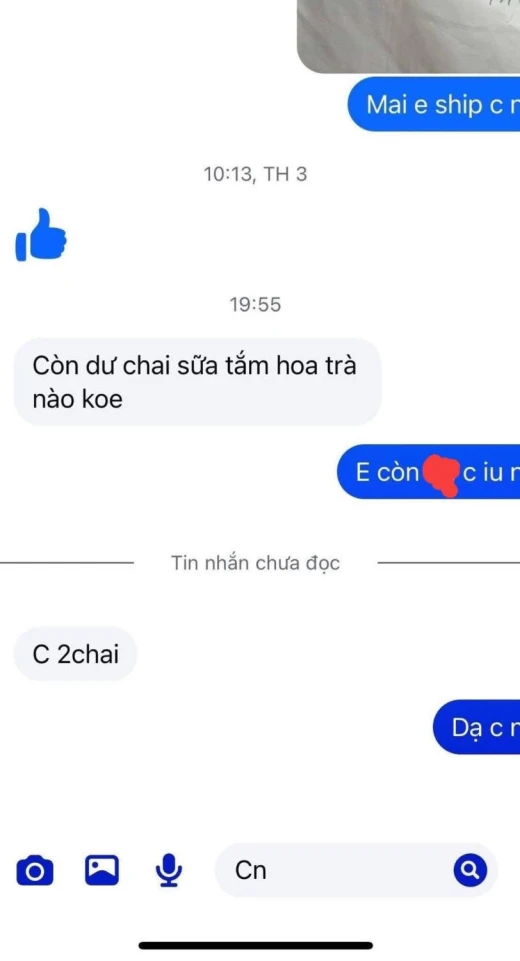Select the 'Dạ c' sent message bubble
Image resolution: width=520 pixels, height=961 pixels.
point(476,727)
